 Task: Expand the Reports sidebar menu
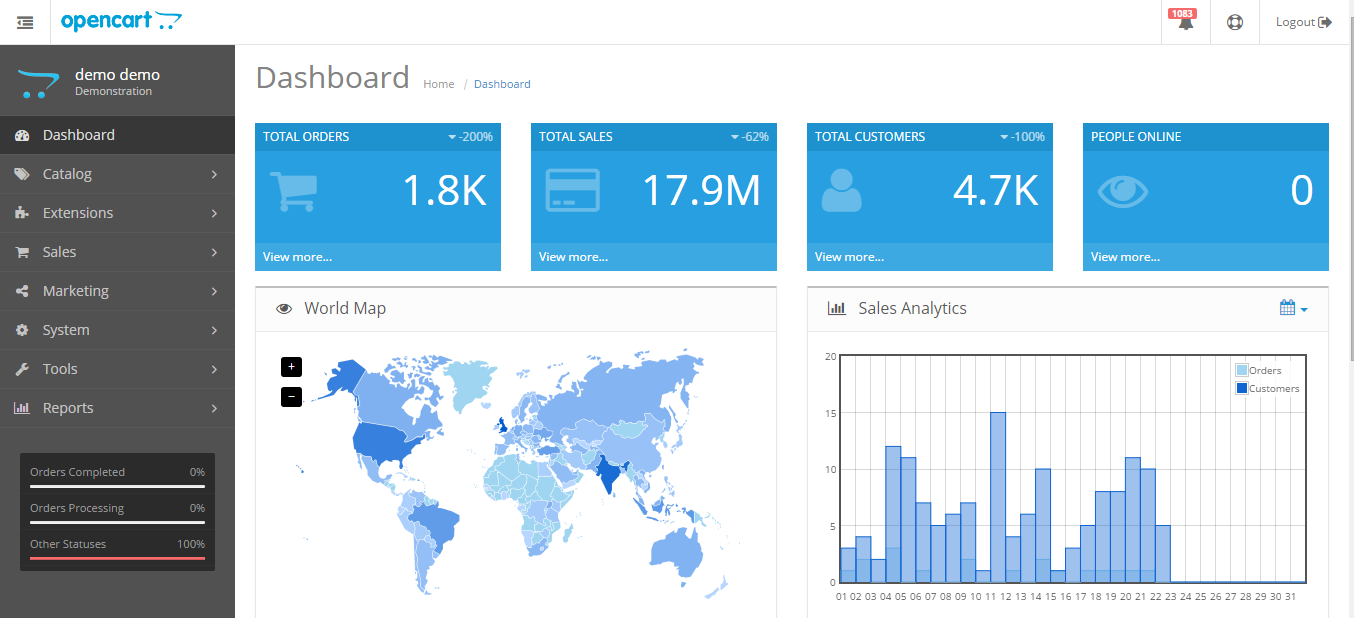point(117,408)
